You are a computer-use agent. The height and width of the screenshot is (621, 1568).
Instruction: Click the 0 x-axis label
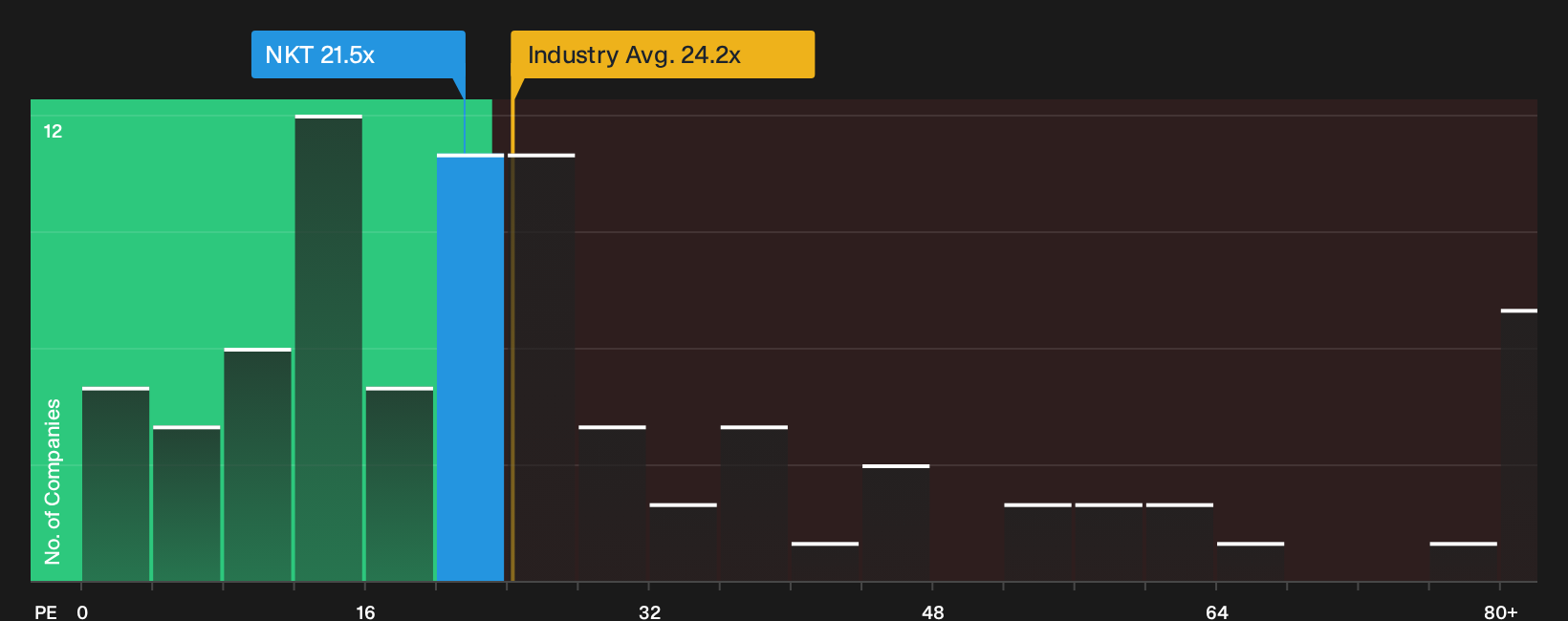click(x=82, y=611)
